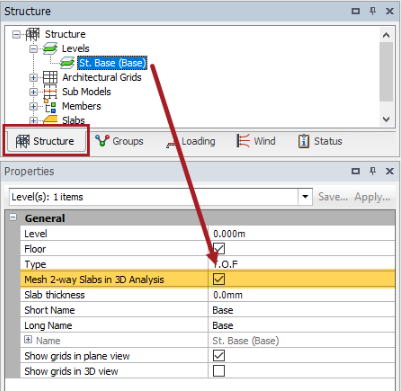This screenshot has width=401, height=391.
Task: Collapse the Levels tree node
Action: point(33,49)
